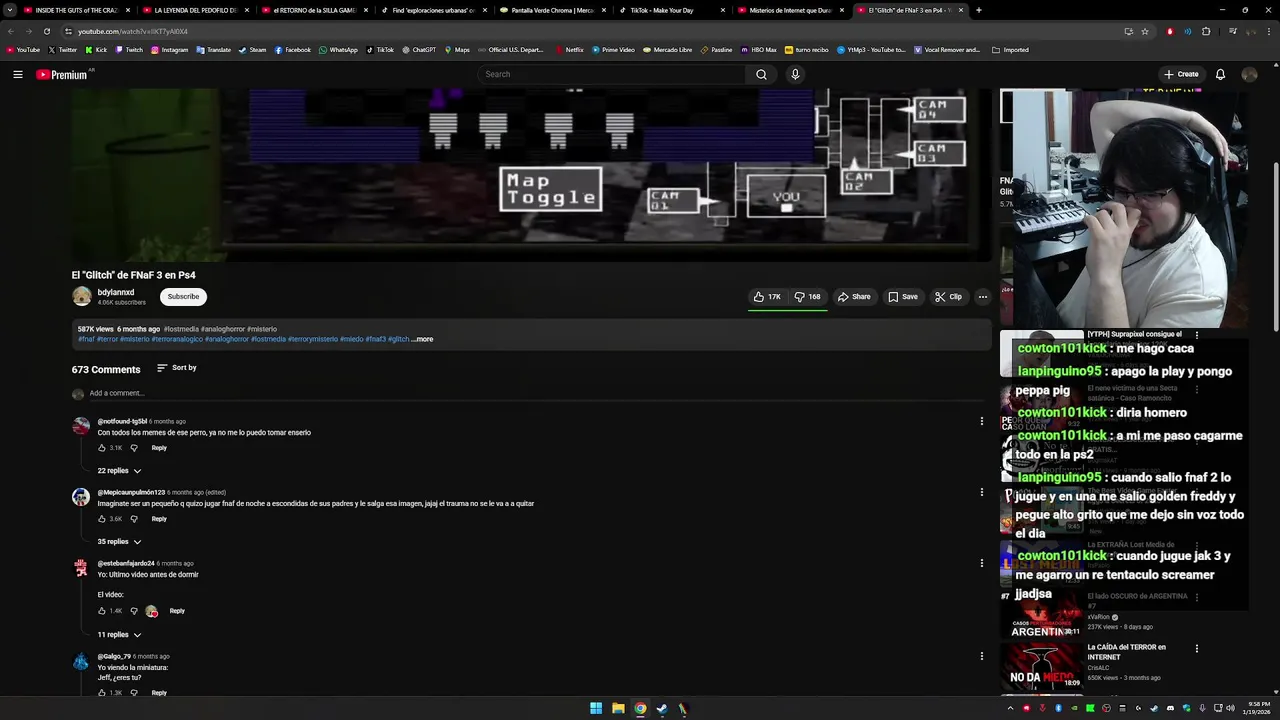Click the YouTube search field
This screenshot has width=1280, height=720.
tap(612, 74)
